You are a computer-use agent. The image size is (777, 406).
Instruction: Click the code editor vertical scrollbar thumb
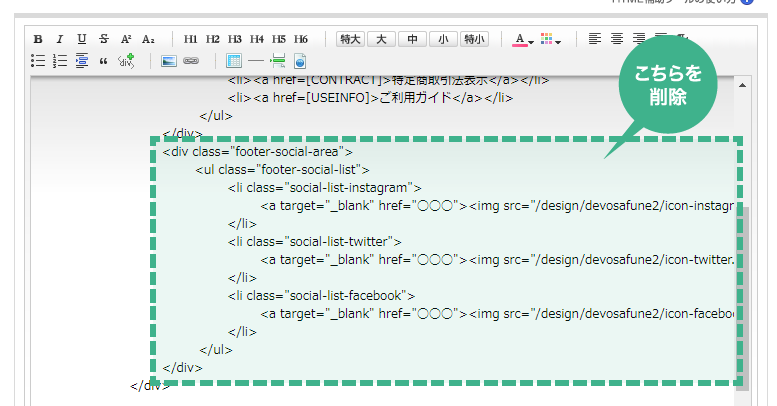point(742,297)
